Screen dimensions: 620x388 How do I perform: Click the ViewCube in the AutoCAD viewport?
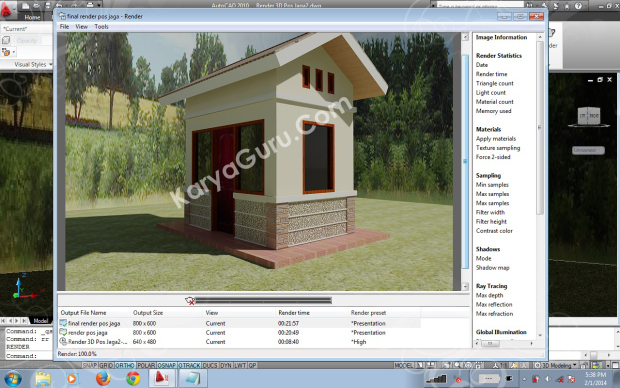(589, 116)
